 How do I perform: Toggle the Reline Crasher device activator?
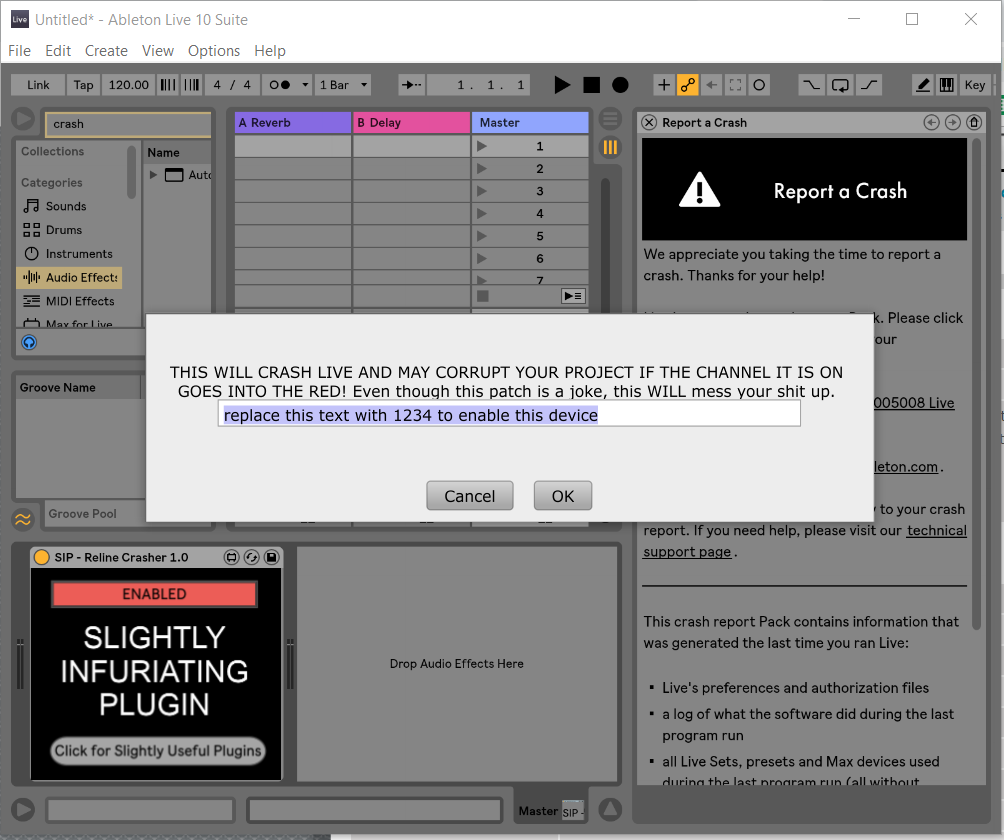click(41, 557)
